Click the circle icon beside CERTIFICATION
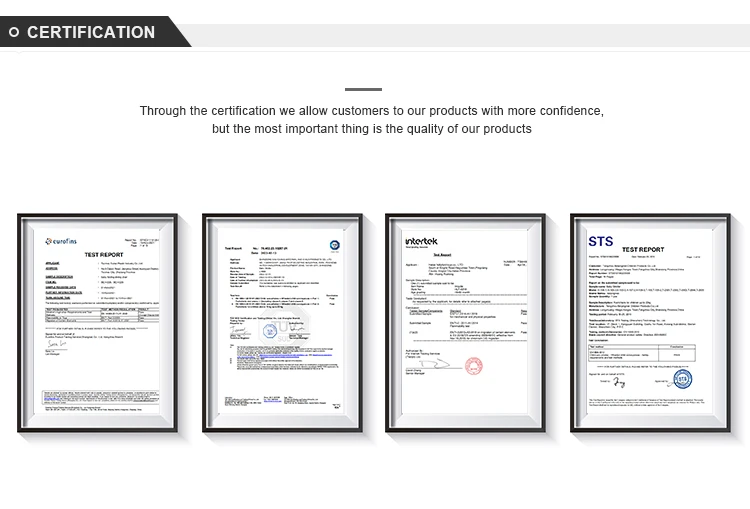Screen dimensions: 750x509 [14, 32]
